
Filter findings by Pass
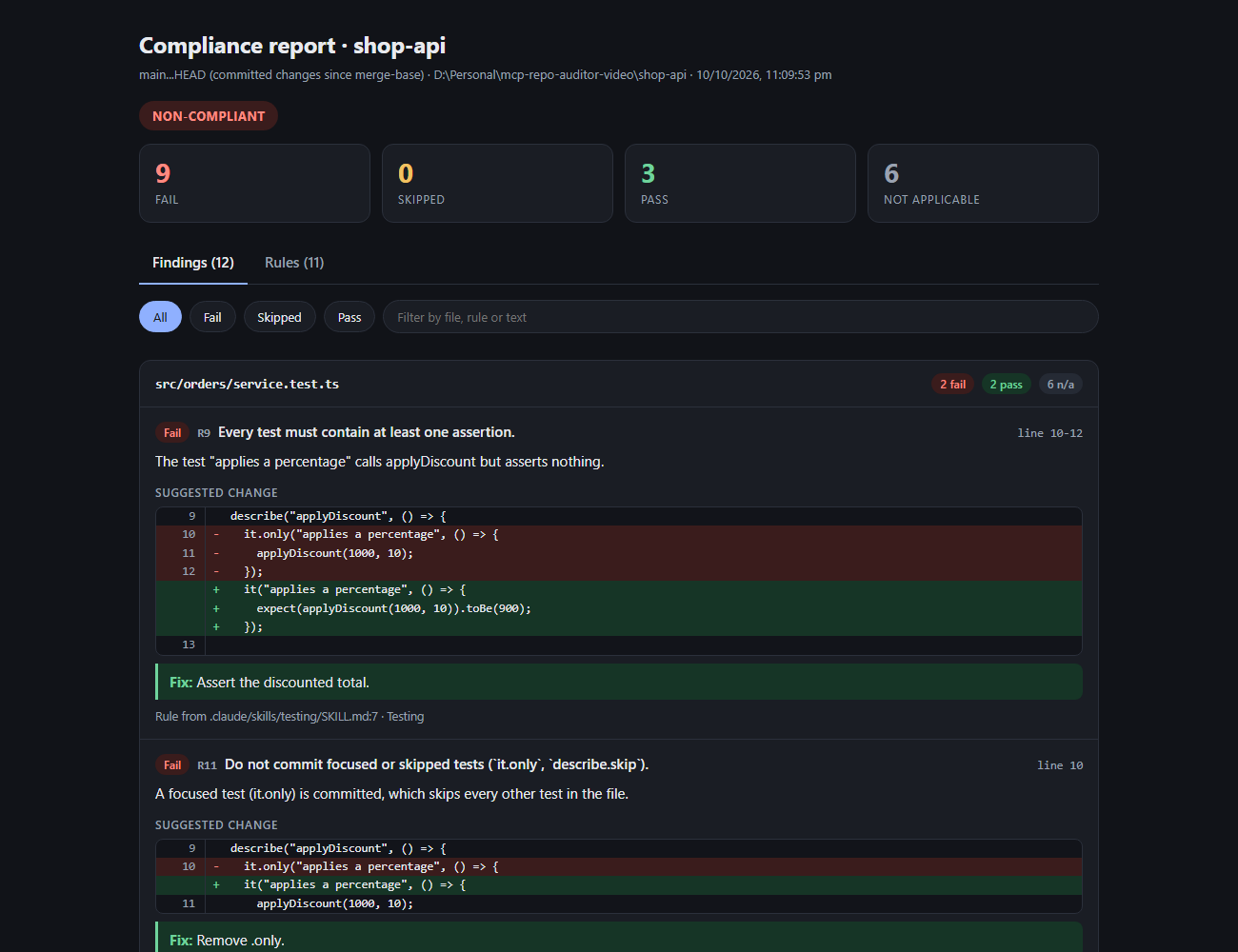tap(349, 317)
